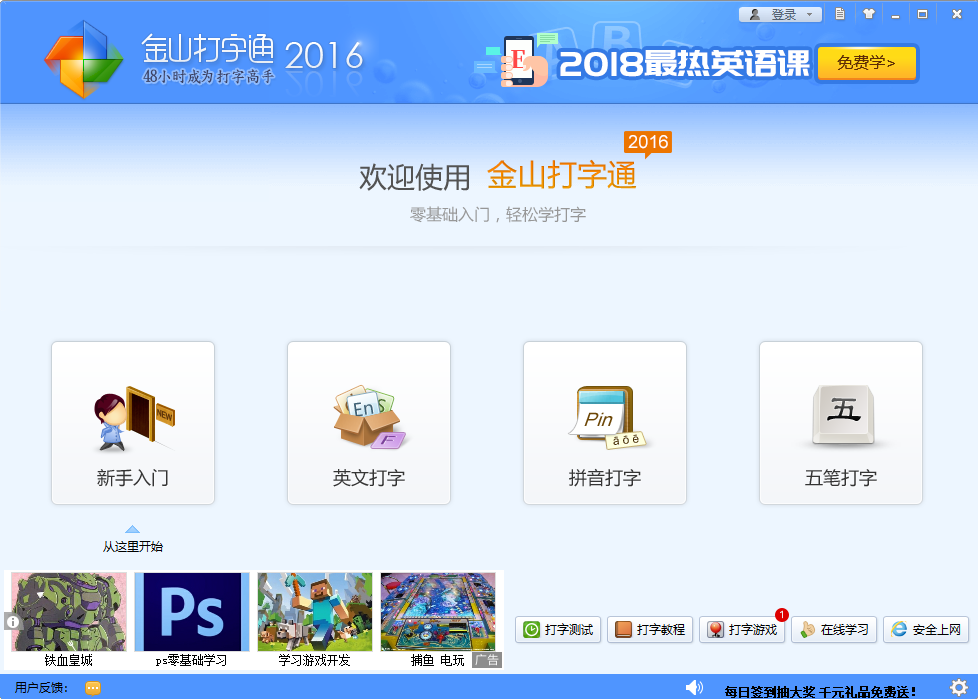This screenshot has width=978, height=699.
Task: Open the user feedback chat bubble icon
Action: point(93,688)
